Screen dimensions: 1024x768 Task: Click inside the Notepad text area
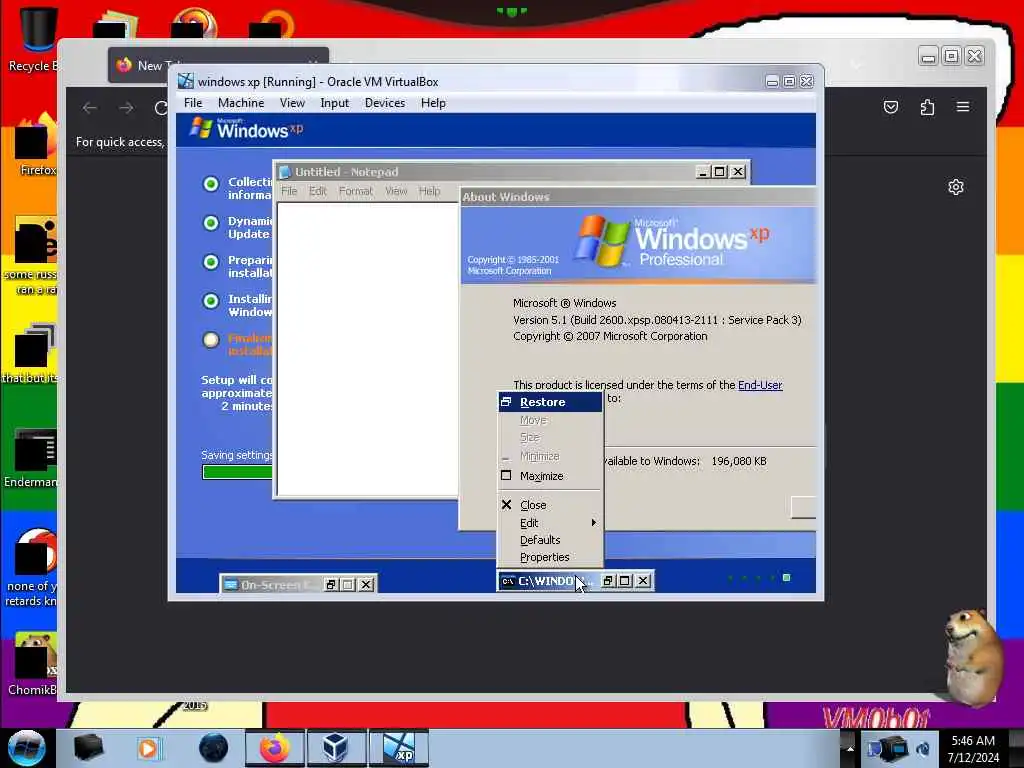(368, 349)
